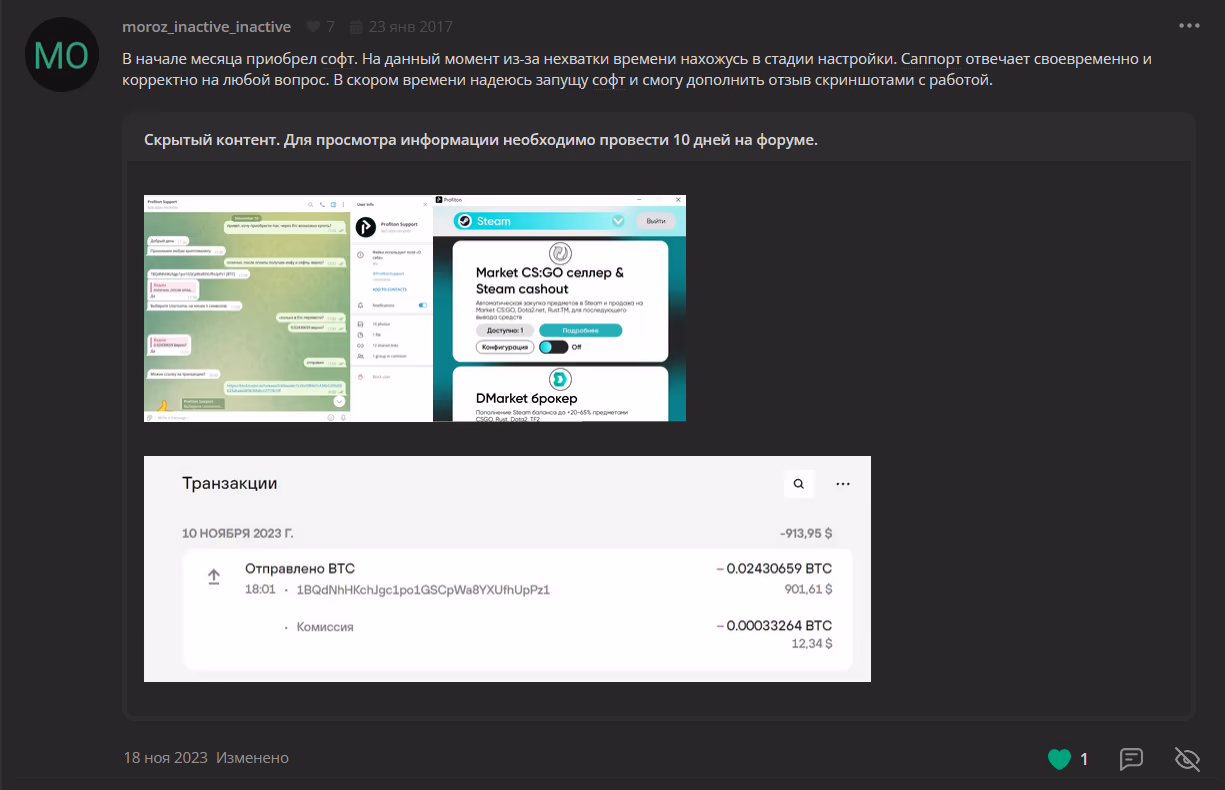Screen dimensions: 1225x790
Task: Open the quote/reply speech bubble icon
Action: [x=1131, y=759]
